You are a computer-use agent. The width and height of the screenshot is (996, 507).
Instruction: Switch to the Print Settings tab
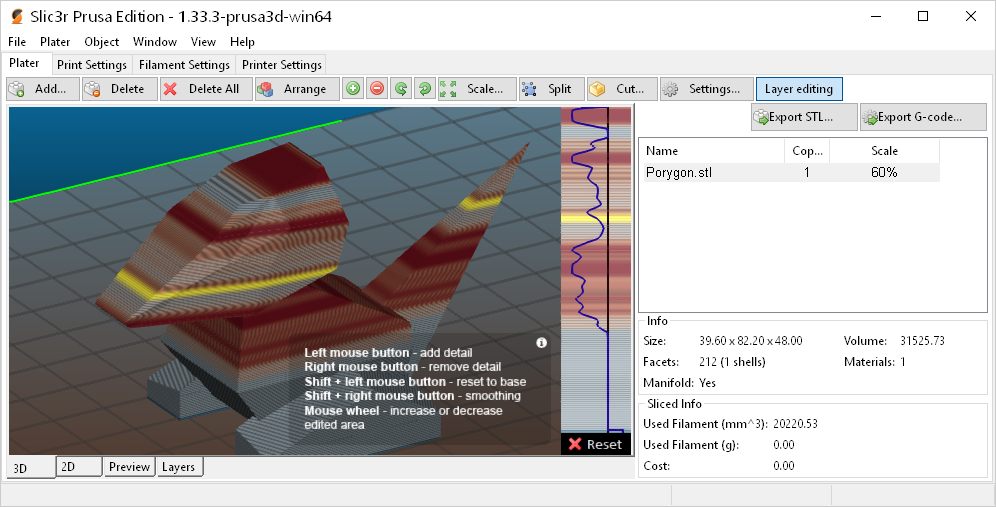click(92, 65)
